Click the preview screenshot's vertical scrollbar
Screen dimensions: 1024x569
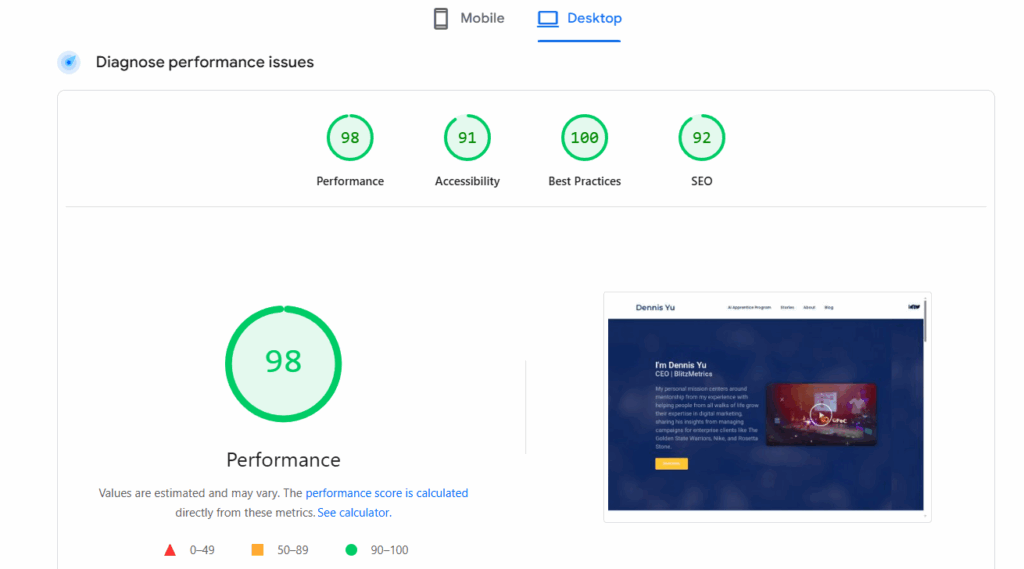925,322
